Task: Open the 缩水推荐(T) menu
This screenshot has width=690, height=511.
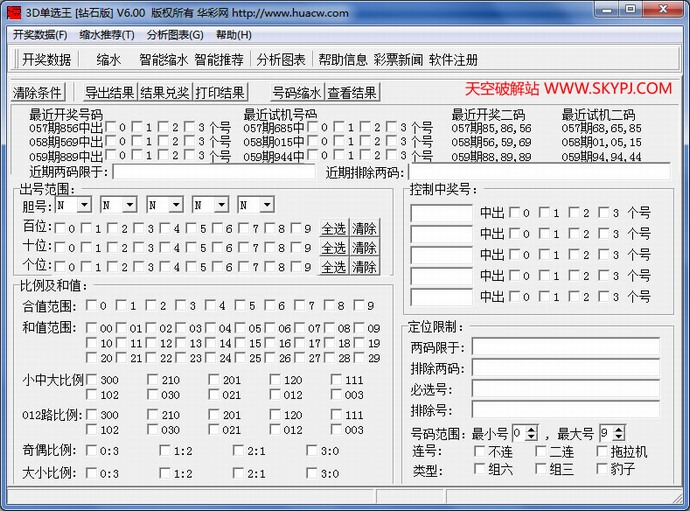Action: (x=107, y=34)
